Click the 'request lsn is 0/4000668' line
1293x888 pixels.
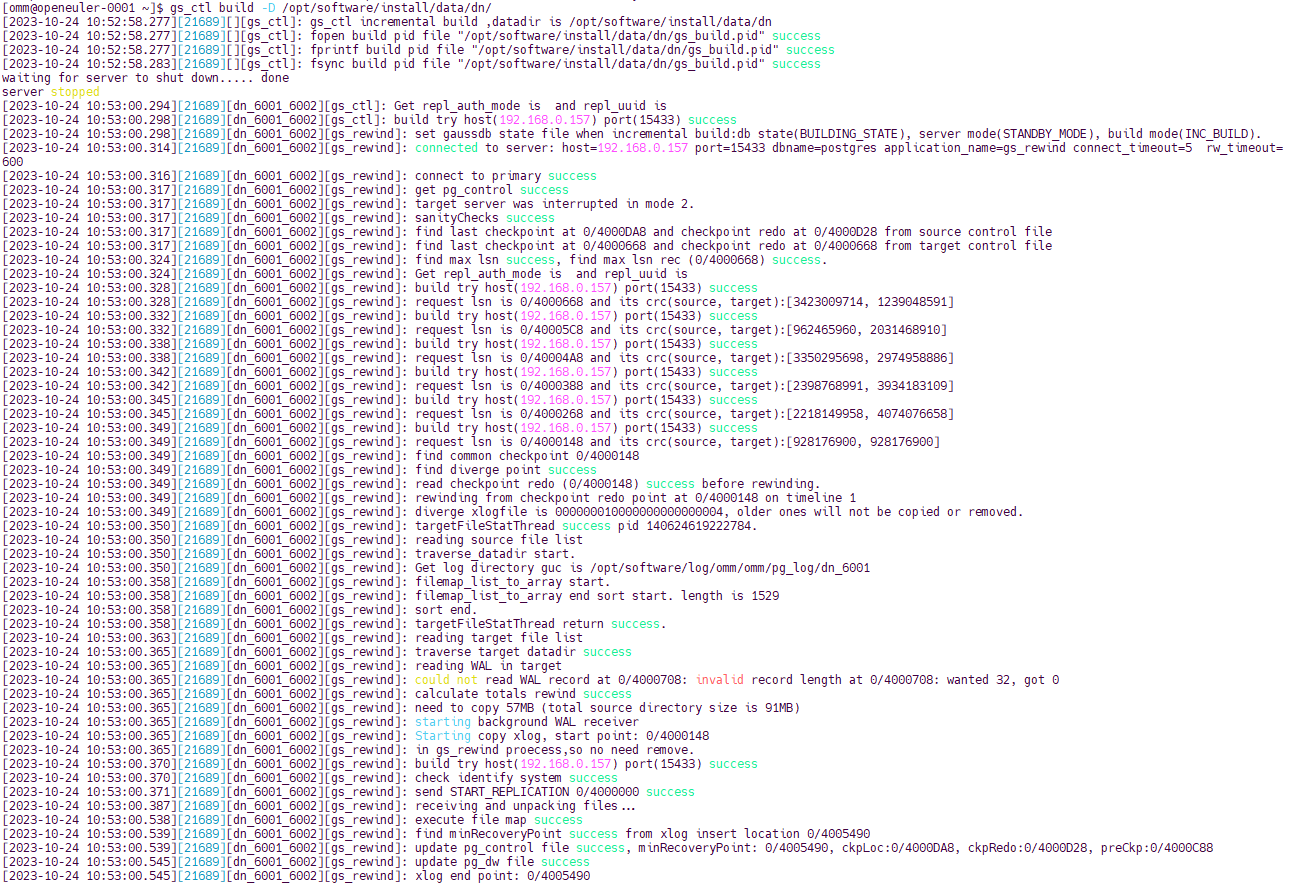[x=478, y=301]
